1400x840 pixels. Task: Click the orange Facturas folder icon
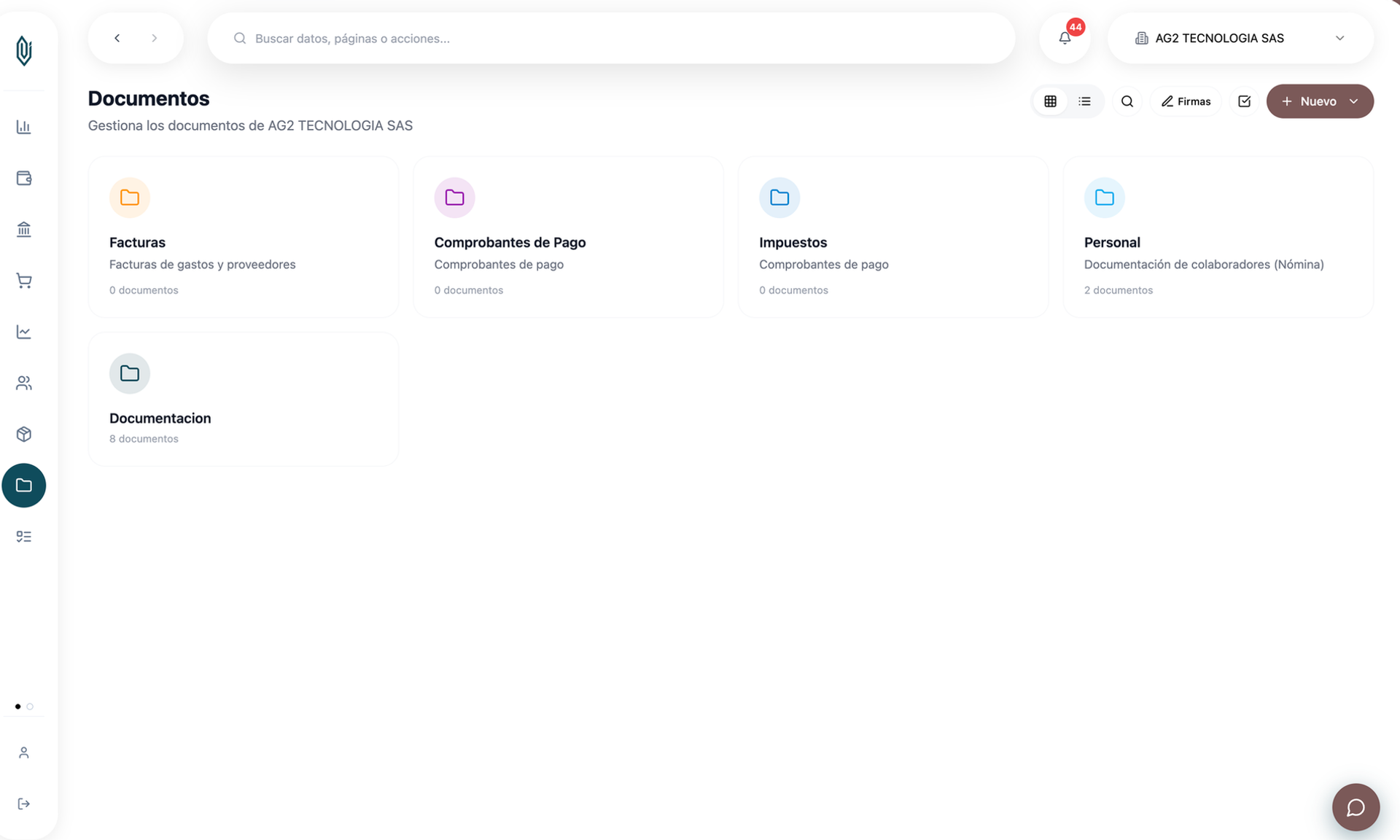click(x=130, y=198)
